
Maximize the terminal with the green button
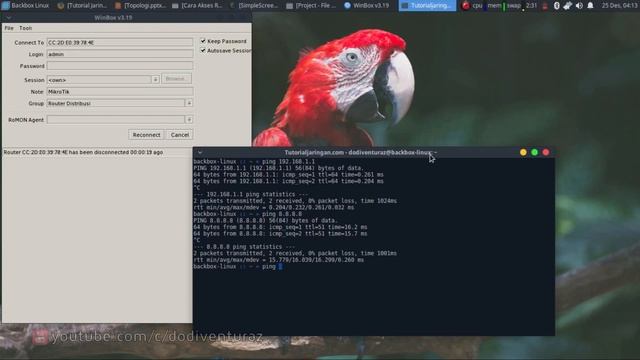534,152
